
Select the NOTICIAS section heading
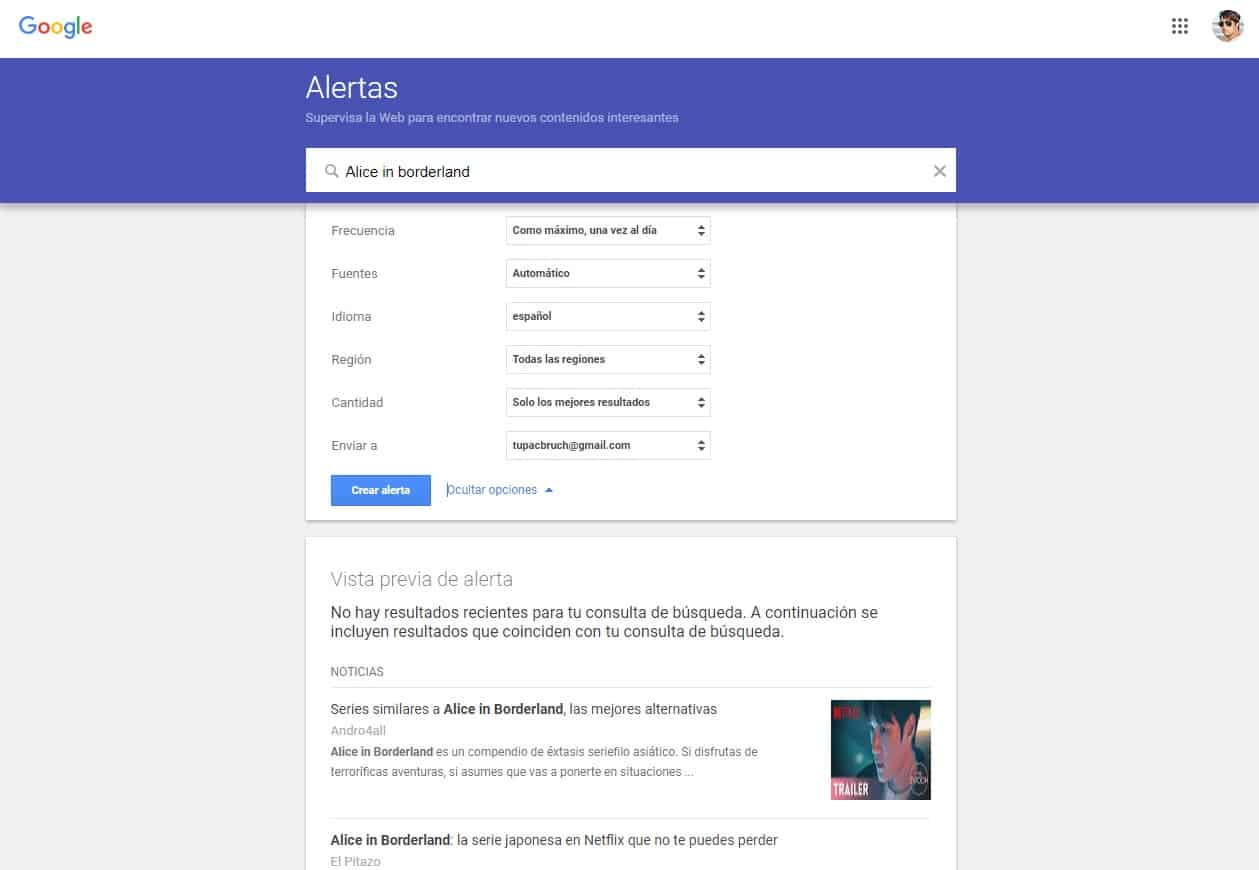(x=357, y=671)
